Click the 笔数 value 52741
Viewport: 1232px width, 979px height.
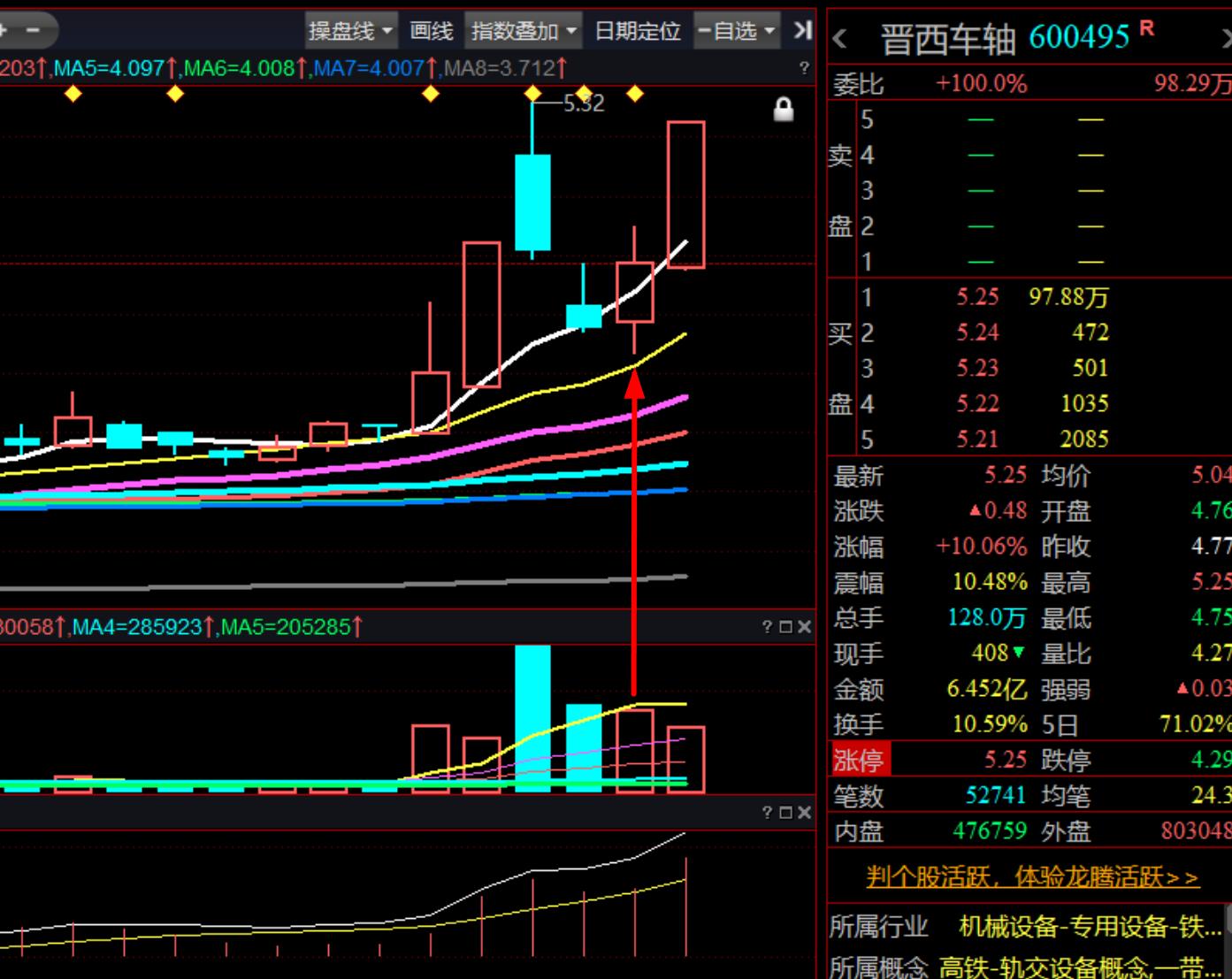[996, 796]
